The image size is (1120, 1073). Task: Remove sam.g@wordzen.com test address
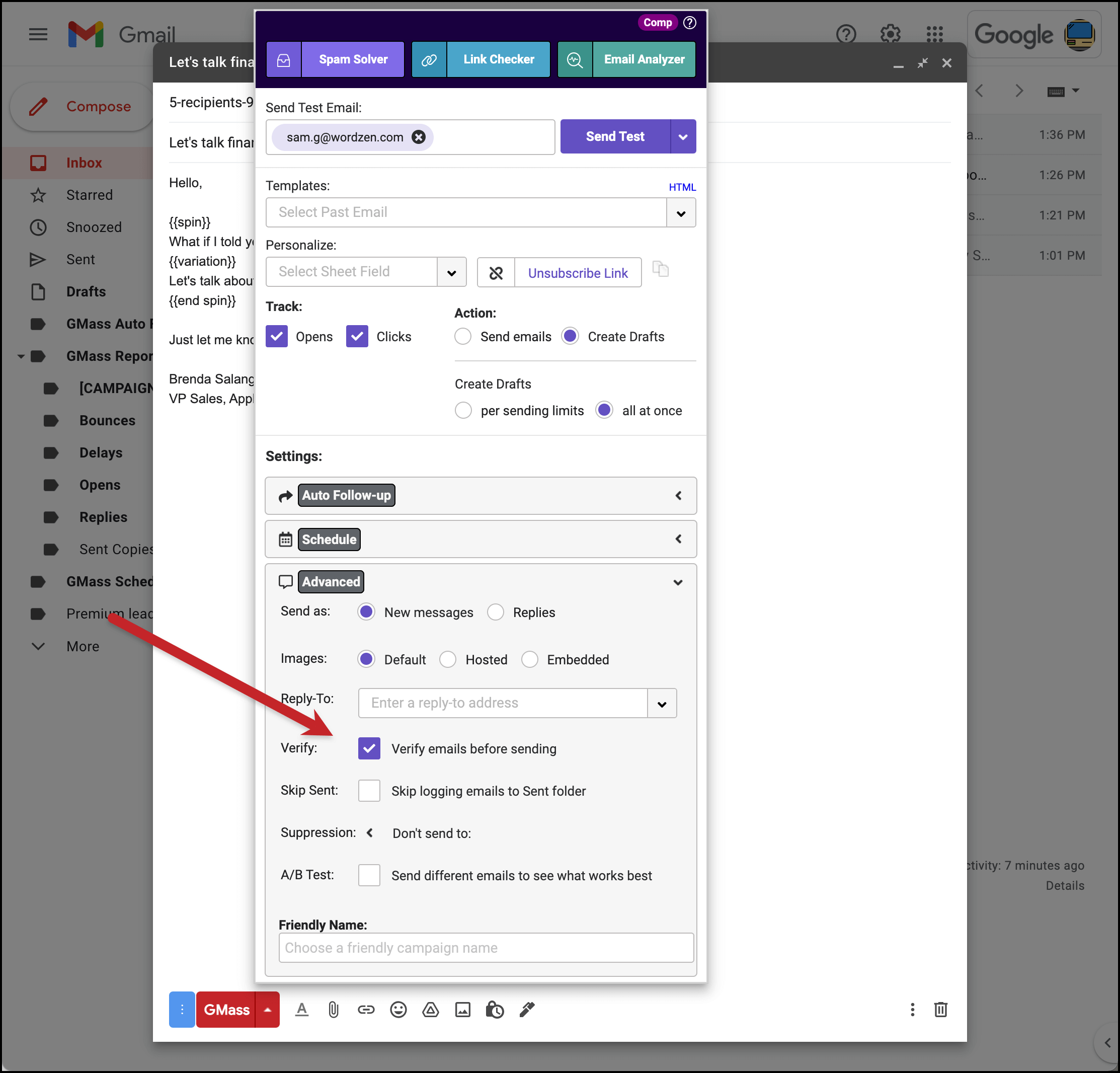(419, 137)
